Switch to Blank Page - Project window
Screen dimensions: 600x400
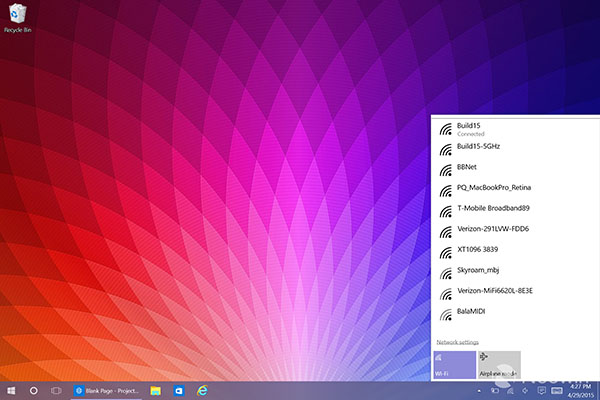pyautogui.click(x=108, y=389)
